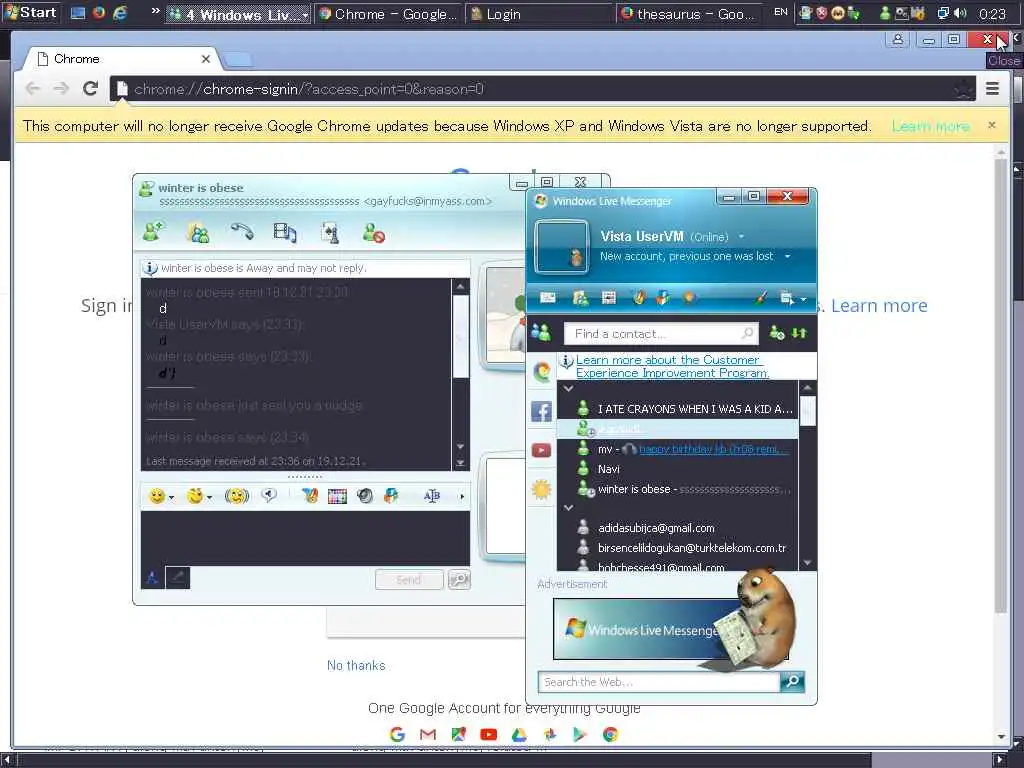Click the Vista UserVM display picture

pyautogui.click(x=562, y=247)
